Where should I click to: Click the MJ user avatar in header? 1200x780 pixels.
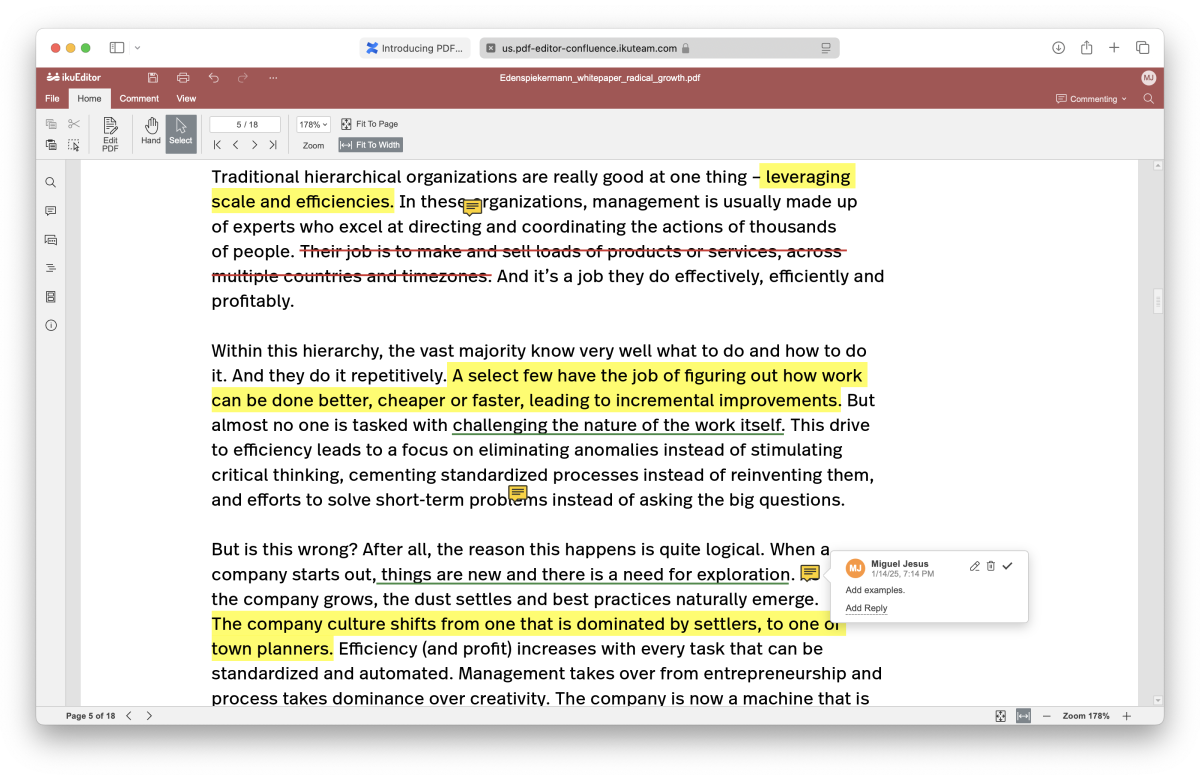[x=1148, y=78]
